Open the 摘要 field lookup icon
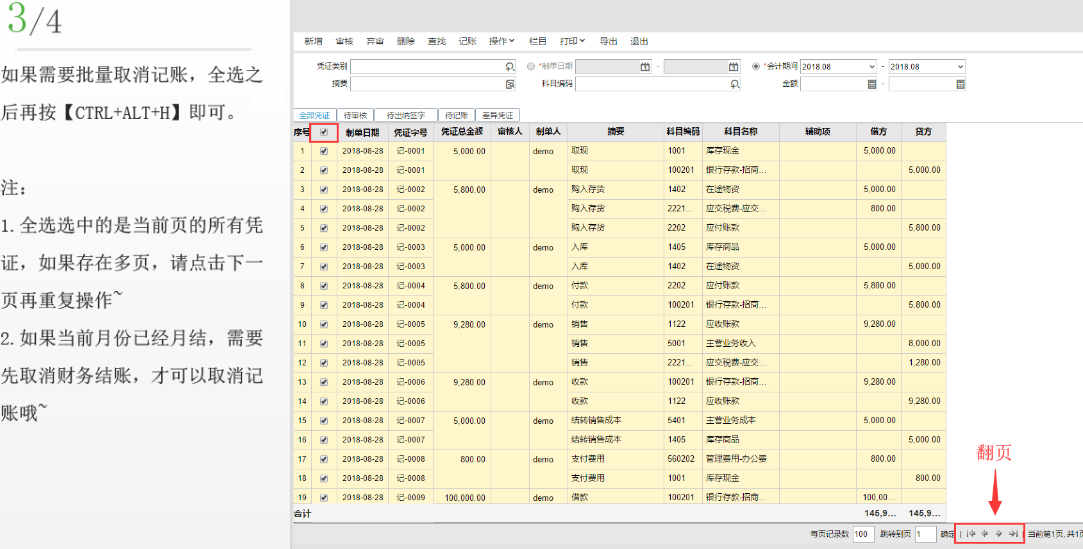This screenshot has width=1083, height=549. [510, 84]
